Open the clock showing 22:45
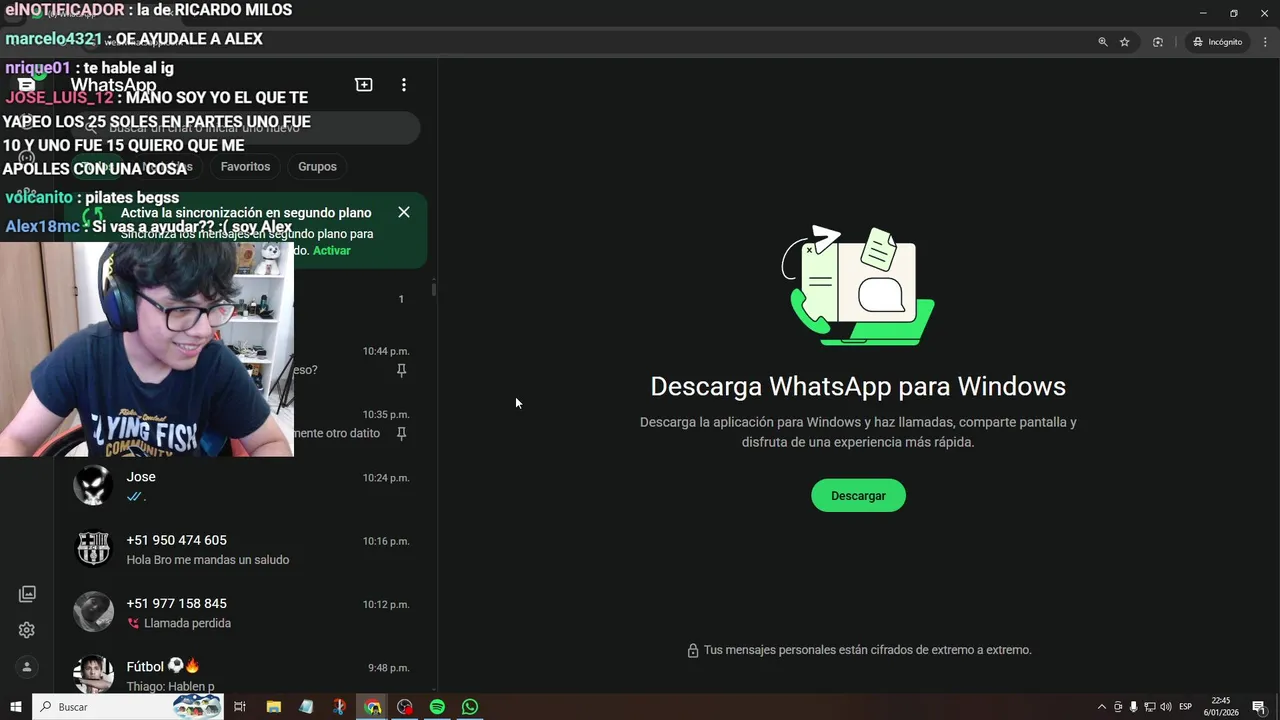 pyautogui.click(x=1221, y=707)
